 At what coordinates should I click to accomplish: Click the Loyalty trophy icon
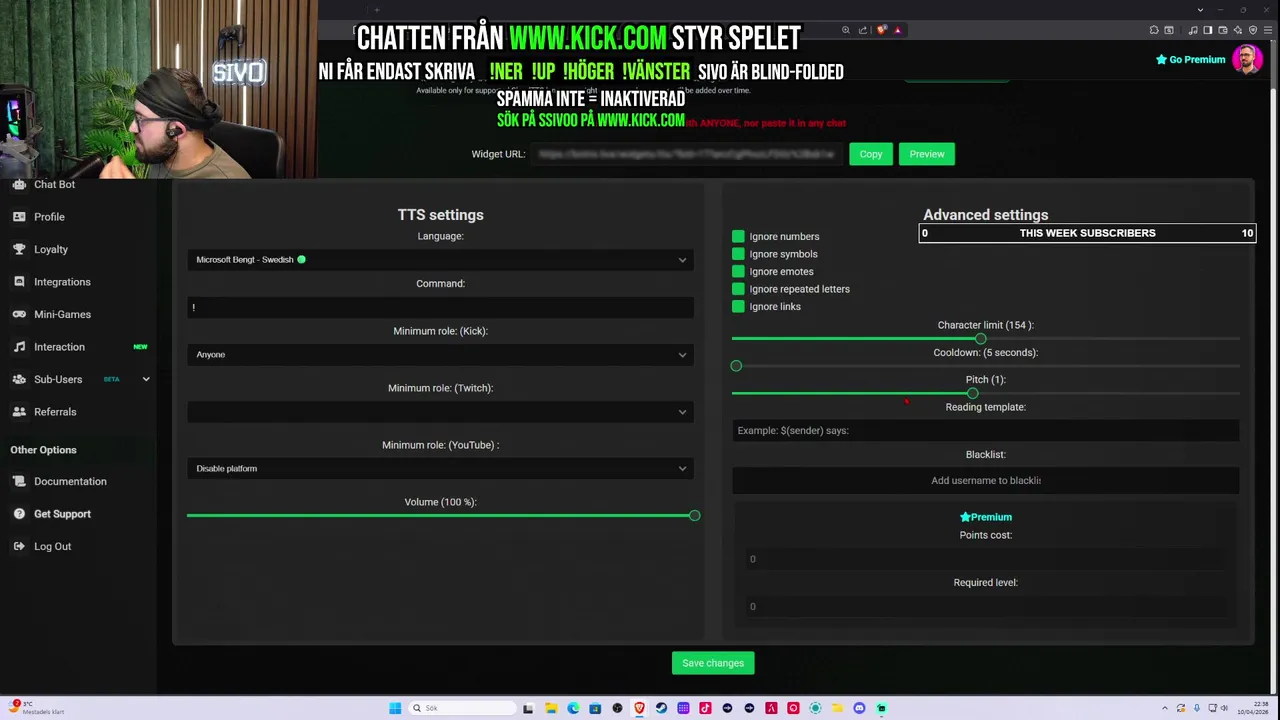pyautogui.click(x=19, y=249)
